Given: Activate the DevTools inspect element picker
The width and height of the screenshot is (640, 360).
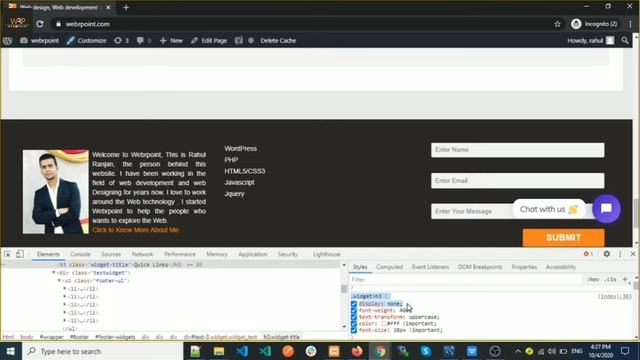Looking at the screenshot, I should coord(7,254).
